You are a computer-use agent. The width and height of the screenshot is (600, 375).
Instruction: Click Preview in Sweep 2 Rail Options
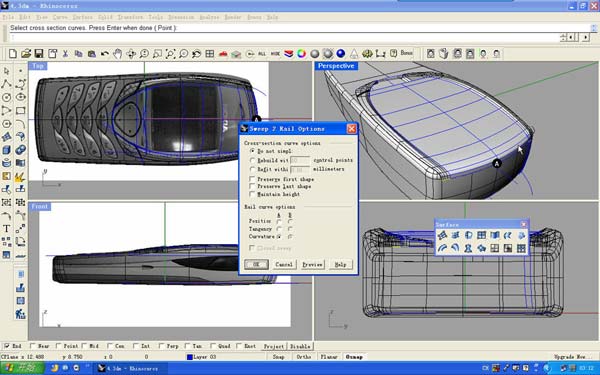tap(312, 264)
